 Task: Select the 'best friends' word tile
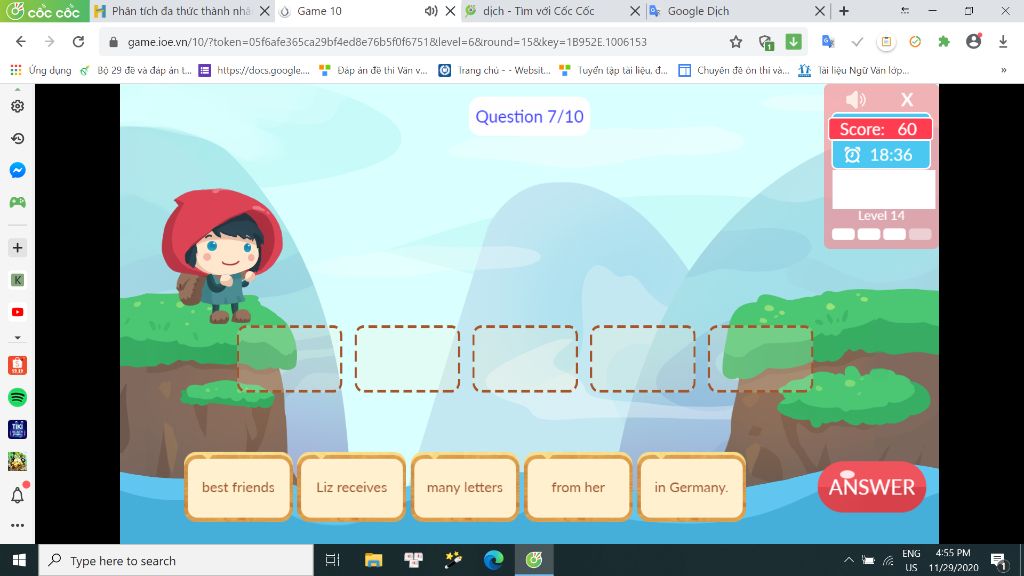[238, 487]
